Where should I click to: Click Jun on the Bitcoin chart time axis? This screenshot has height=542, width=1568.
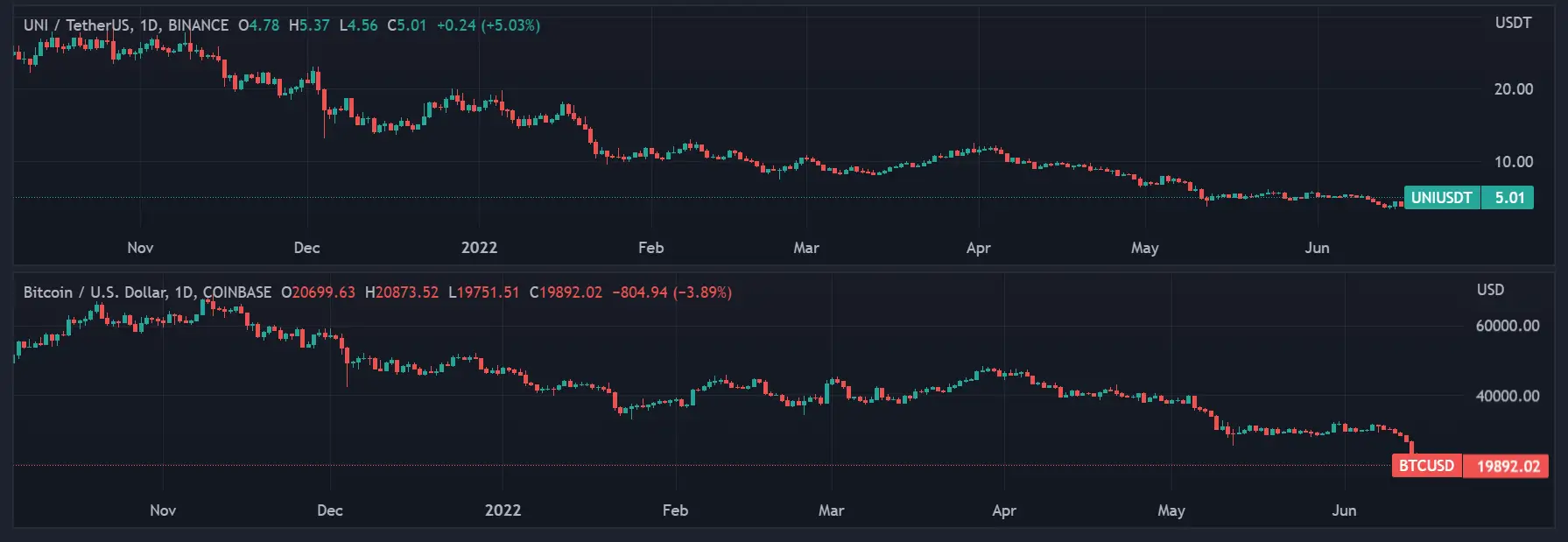(x=1343, y=510)
